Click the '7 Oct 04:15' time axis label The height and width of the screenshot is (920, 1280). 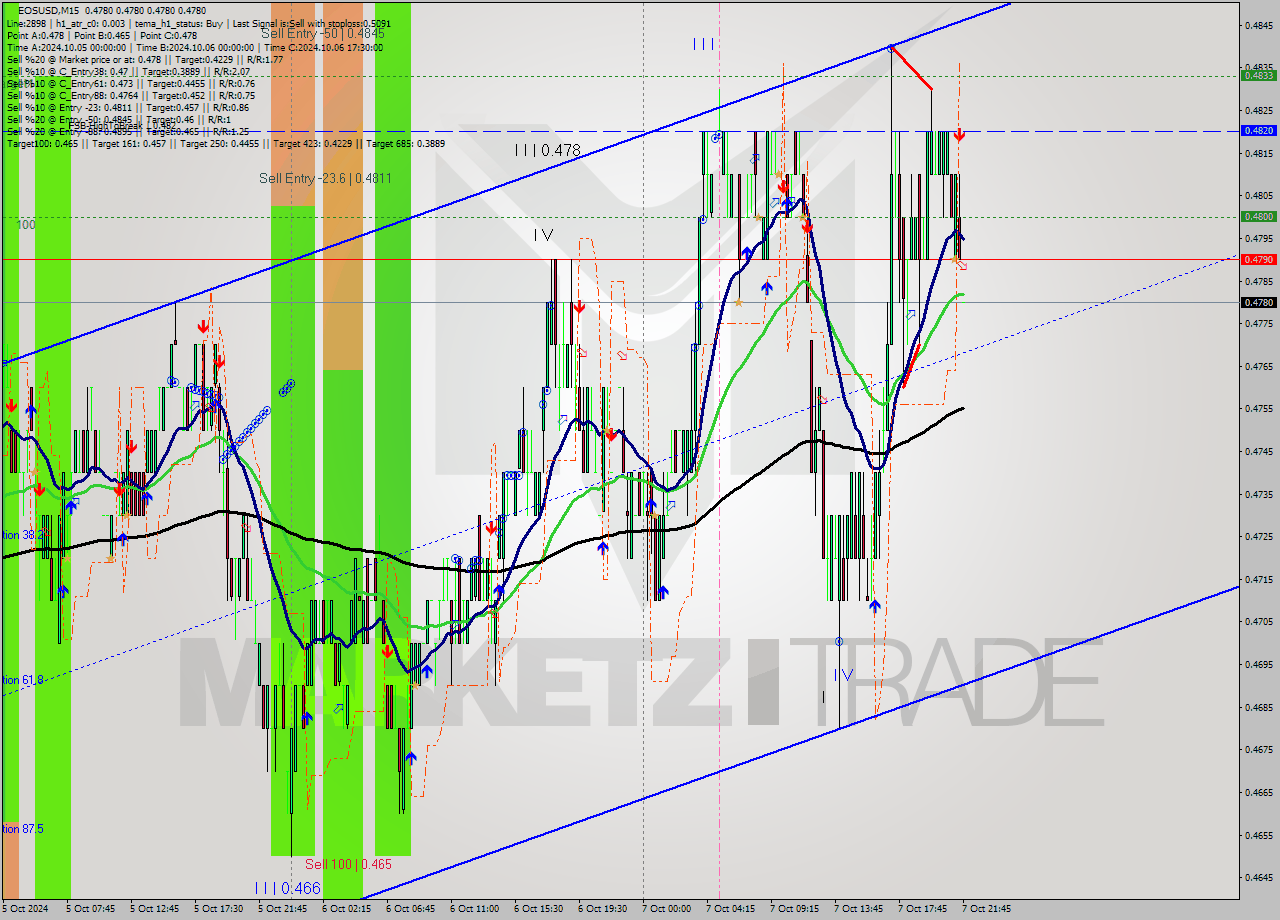coord(730,909)
